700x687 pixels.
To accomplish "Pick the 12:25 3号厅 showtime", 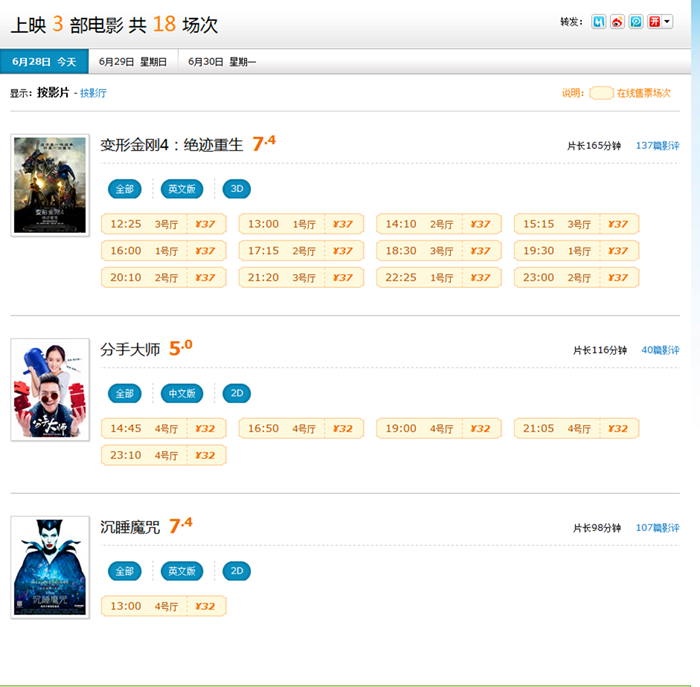I will (x=164, y=224).
